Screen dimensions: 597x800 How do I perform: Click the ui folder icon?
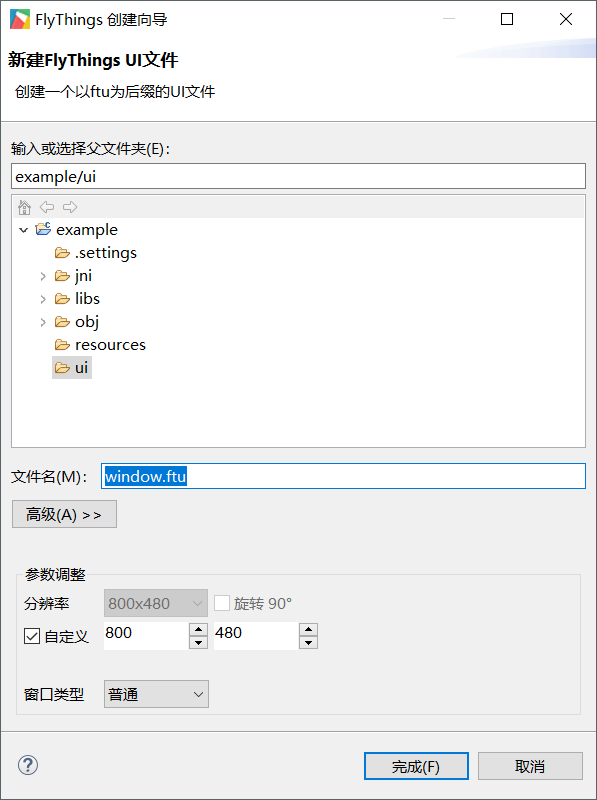(x=62, y=367)
